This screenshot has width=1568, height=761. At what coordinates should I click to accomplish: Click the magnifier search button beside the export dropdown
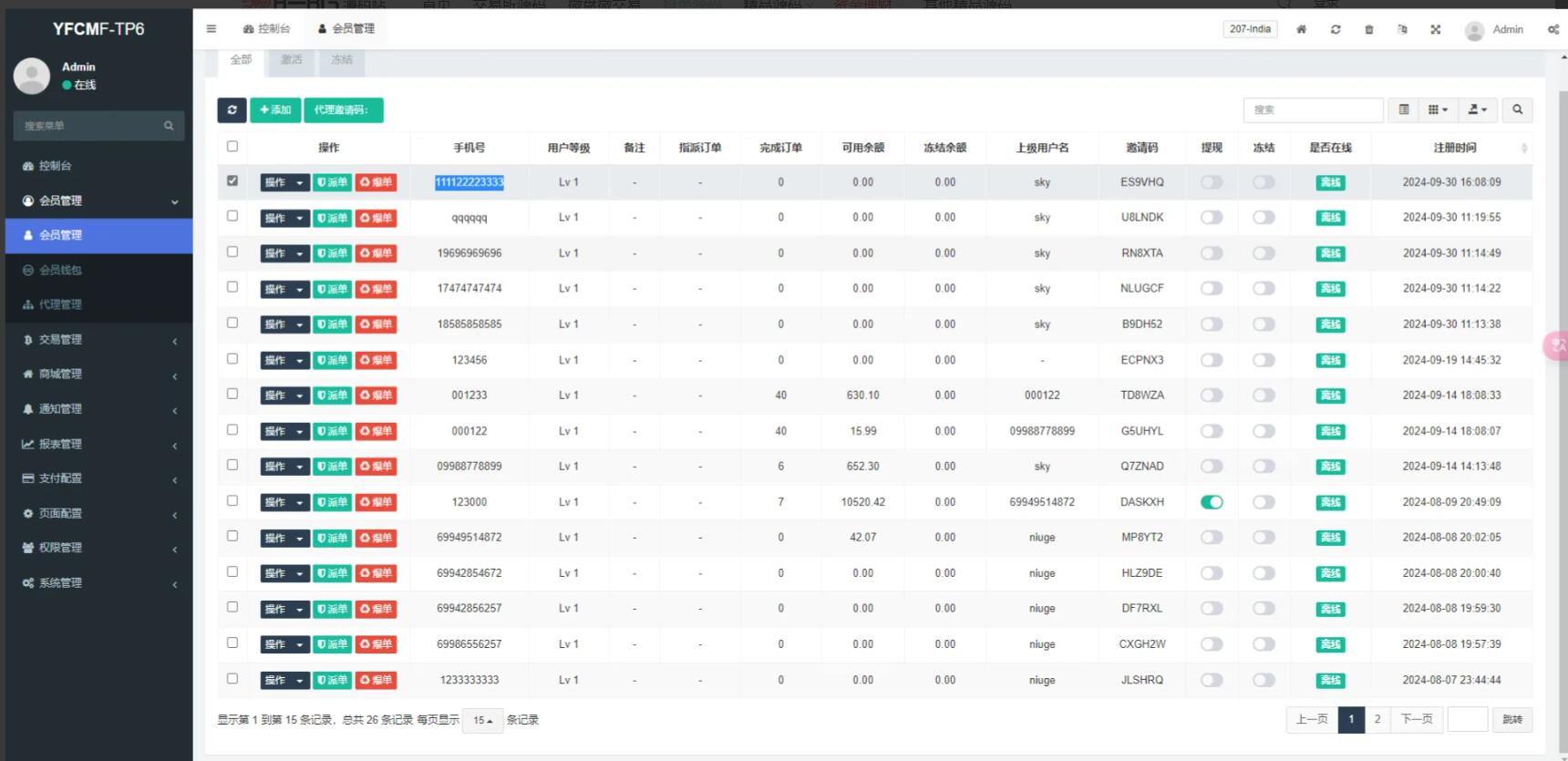click(x=1517, y=110)
